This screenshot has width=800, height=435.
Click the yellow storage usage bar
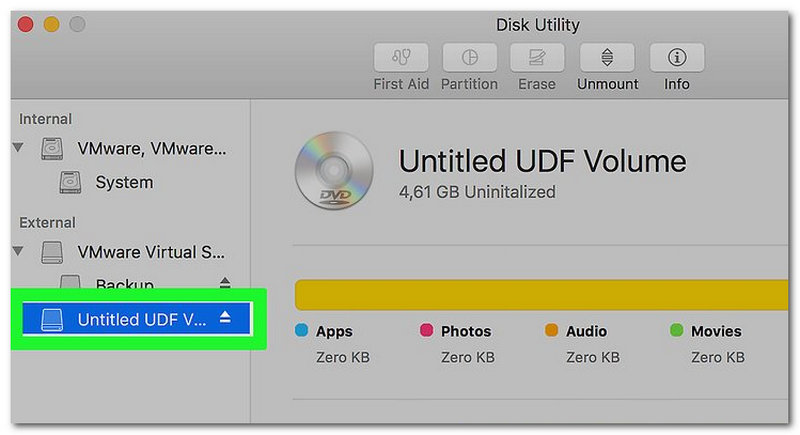coord(541,295)
